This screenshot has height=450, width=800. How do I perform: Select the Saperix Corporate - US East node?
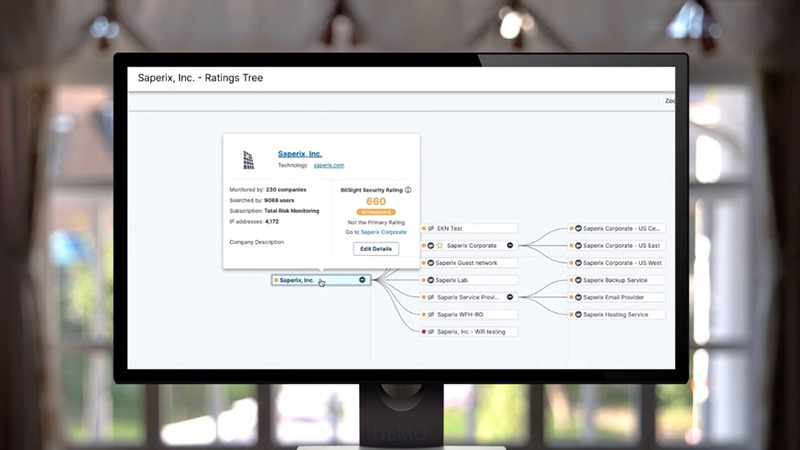pyautogui.click(x=620, y=245)
